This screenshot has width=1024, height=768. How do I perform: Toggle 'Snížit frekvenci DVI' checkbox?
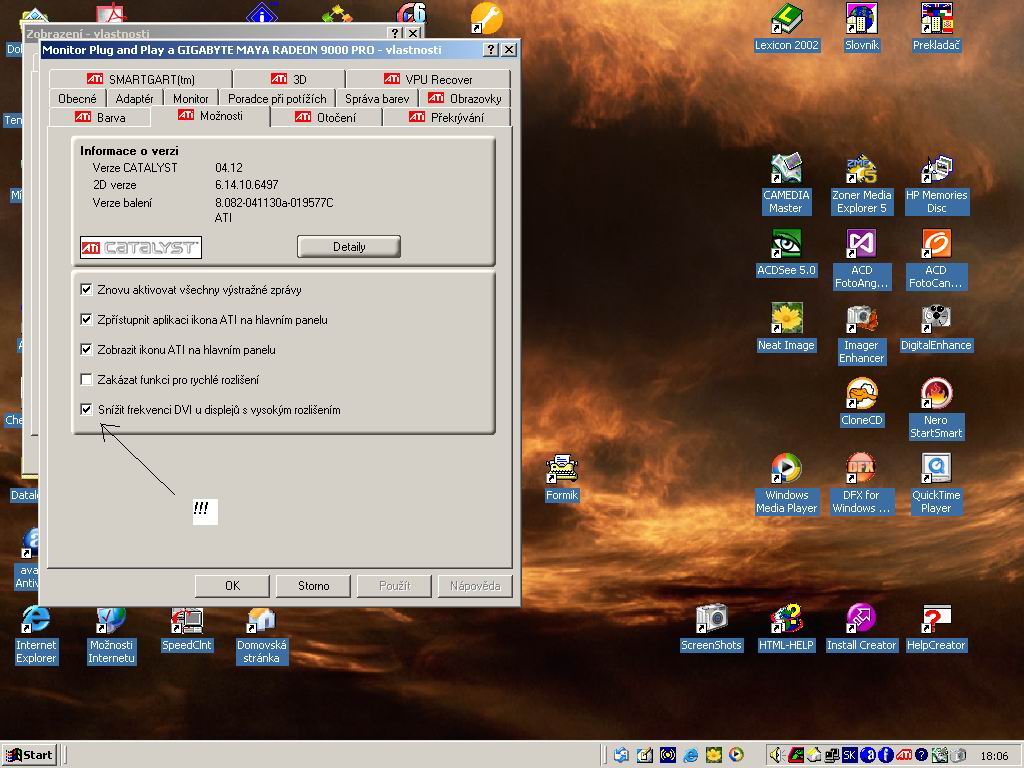87,410
